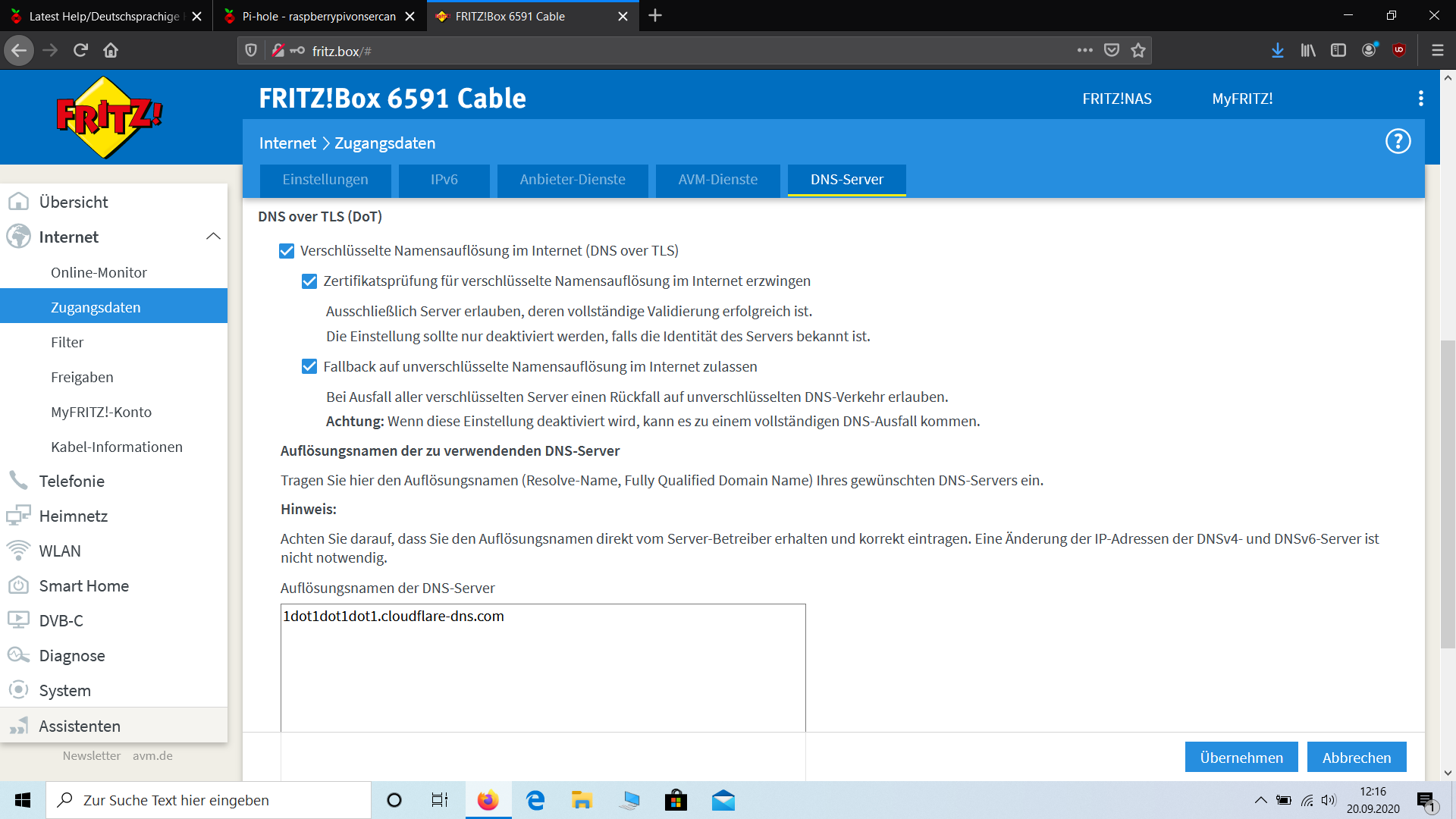1456x819 pixels.
Task: Select the DNS-Server tab
Action: [x=847, y=180]
